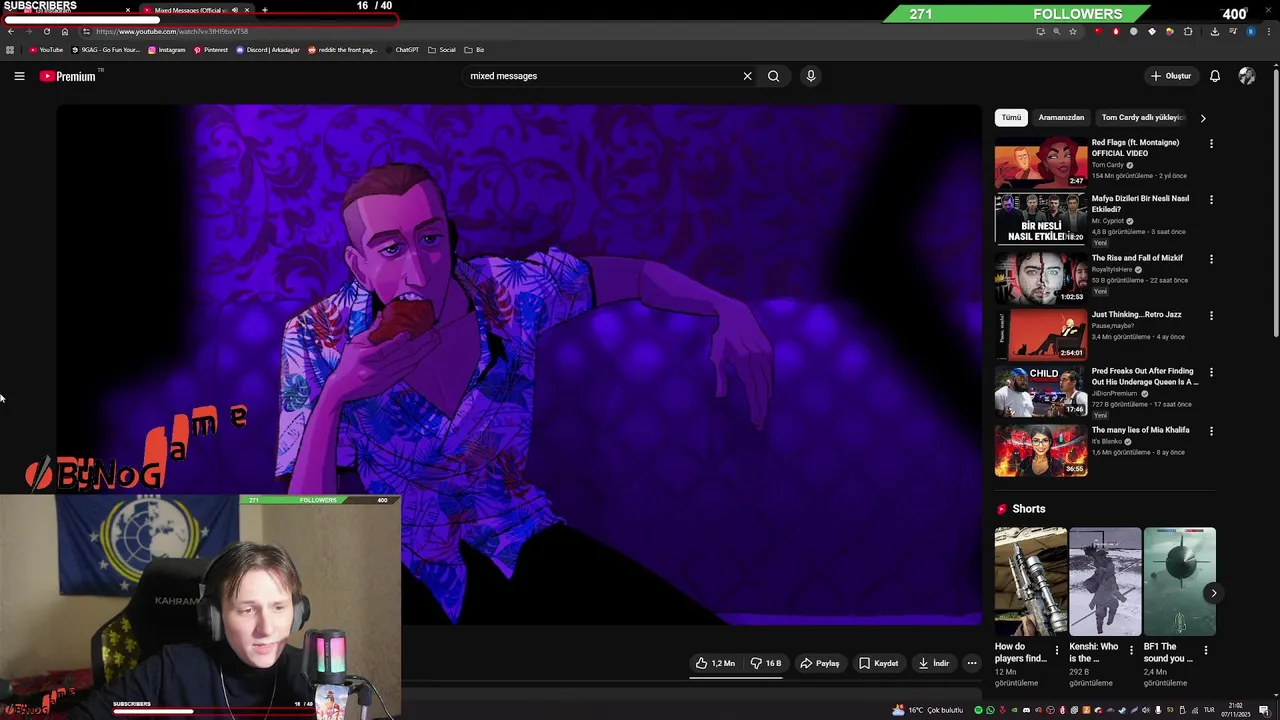Open the 'How do players find...' Short
Screen dimensions: 1280x720
[x=1030, y=581]
